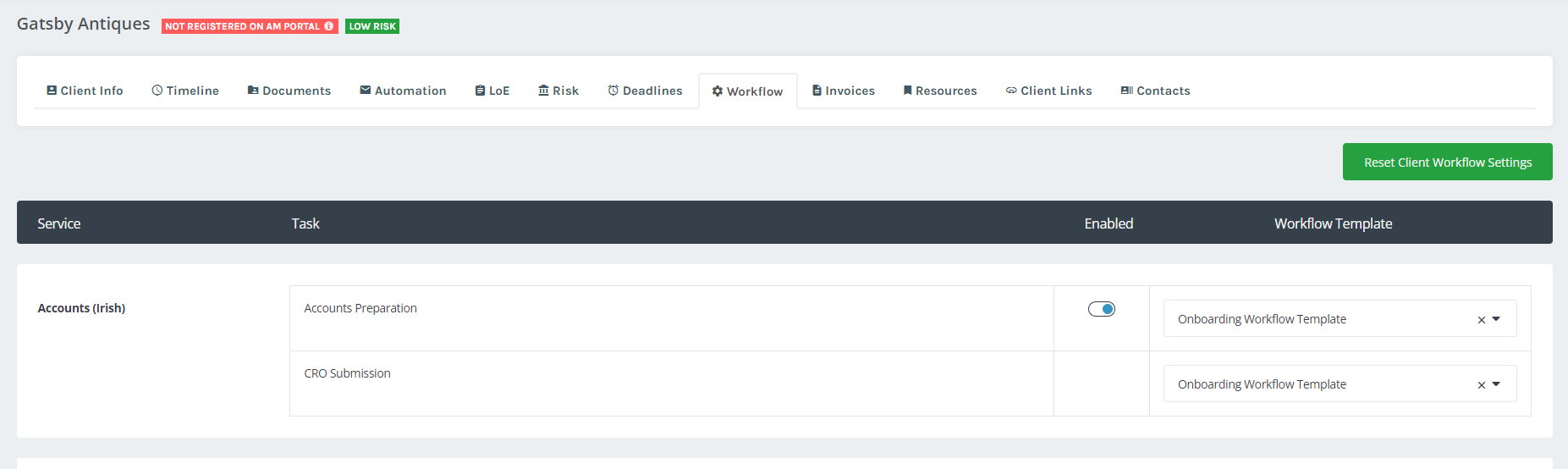Expand the CRO Submission template dropdown arrow

(1496, 384)
